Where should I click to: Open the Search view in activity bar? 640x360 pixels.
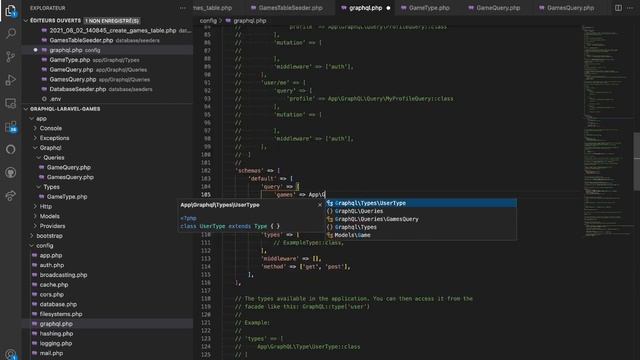coord(11,33)
